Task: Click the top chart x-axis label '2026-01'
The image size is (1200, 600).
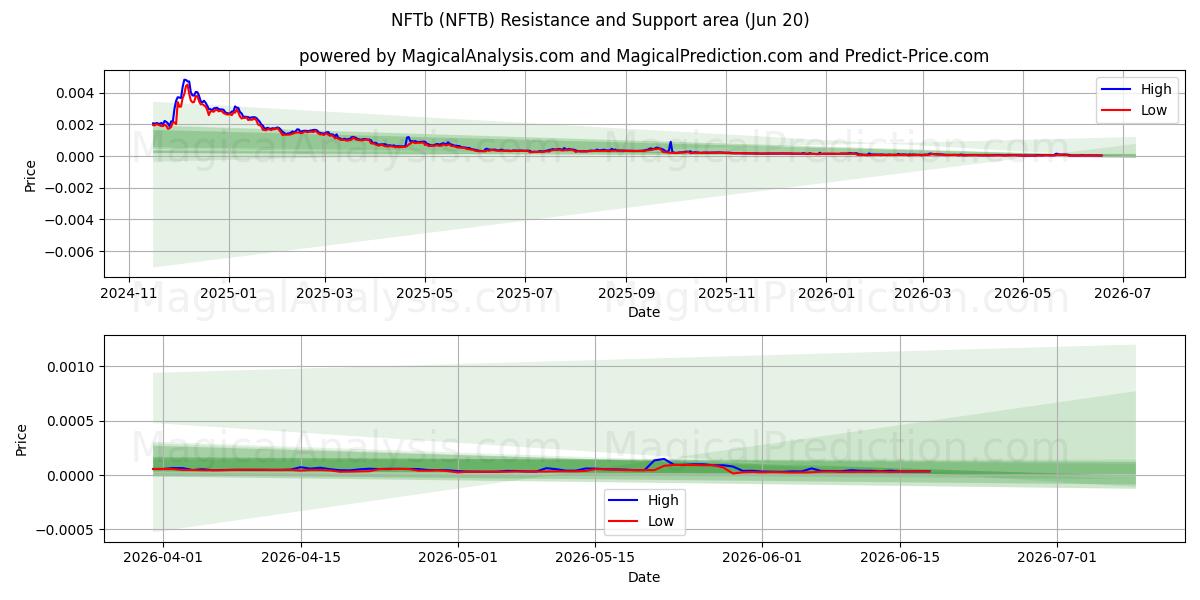Action: (826, 293)
